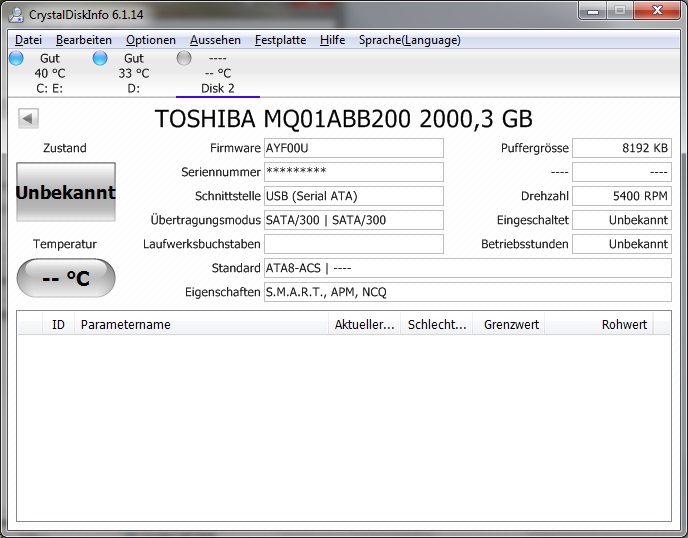Open the Datei menu
The height and width of the screenshot is (538, 688).
28,40
